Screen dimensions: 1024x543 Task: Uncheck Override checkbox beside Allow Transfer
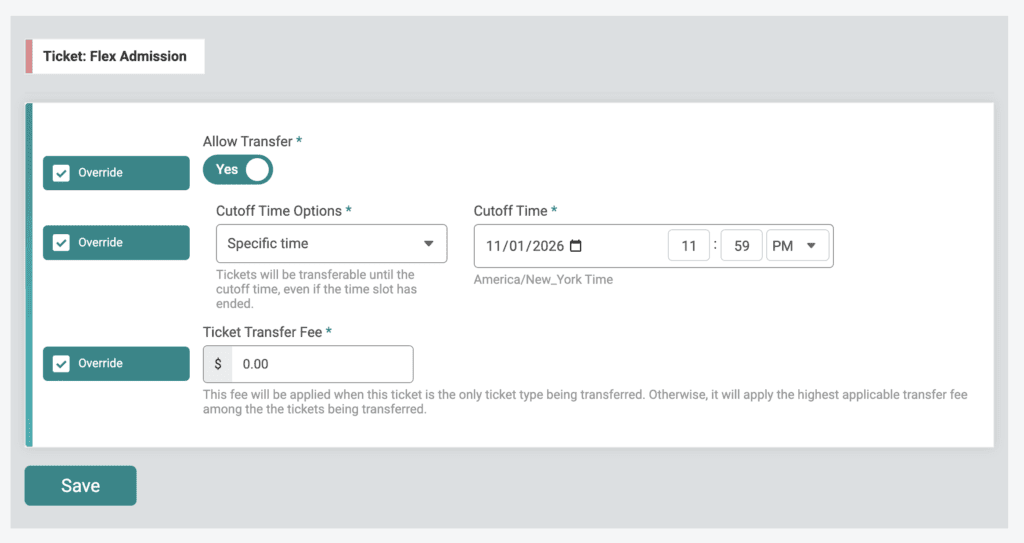(61, 173)
